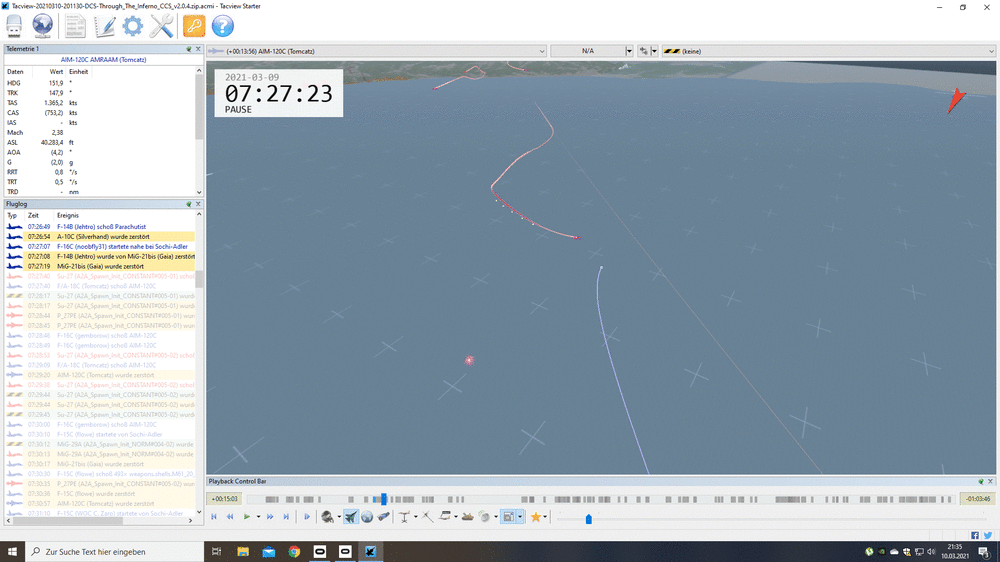This screenshot has width=1000, height=562.
Task: Select log row F-14B (Jehtro) schoß Parachutist
Action: click(x=99, y=226)
